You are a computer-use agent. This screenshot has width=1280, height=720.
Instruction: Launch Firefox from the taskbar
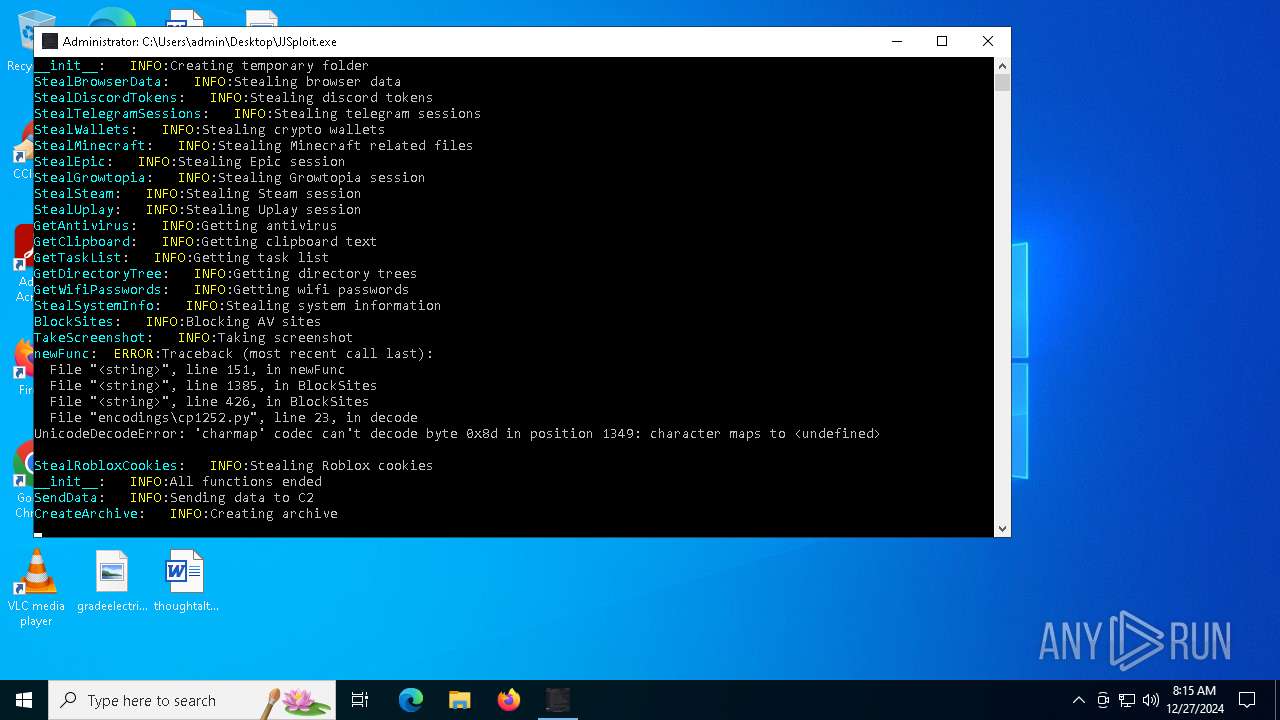click(509, 700)
